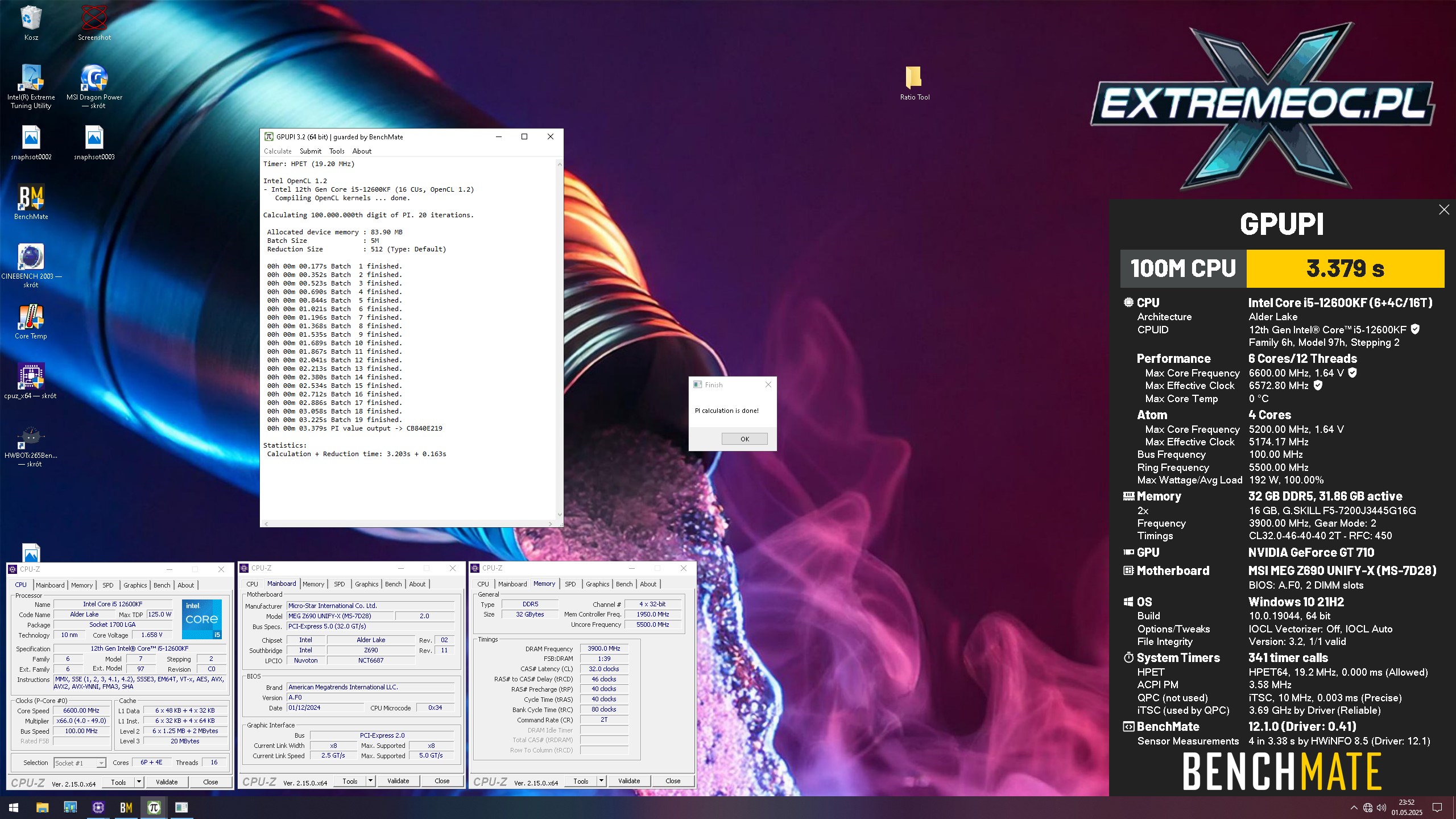Switch to GPUPI taskbar icon
Screen dimensions: 1456x819
click(x=154, y=808)
